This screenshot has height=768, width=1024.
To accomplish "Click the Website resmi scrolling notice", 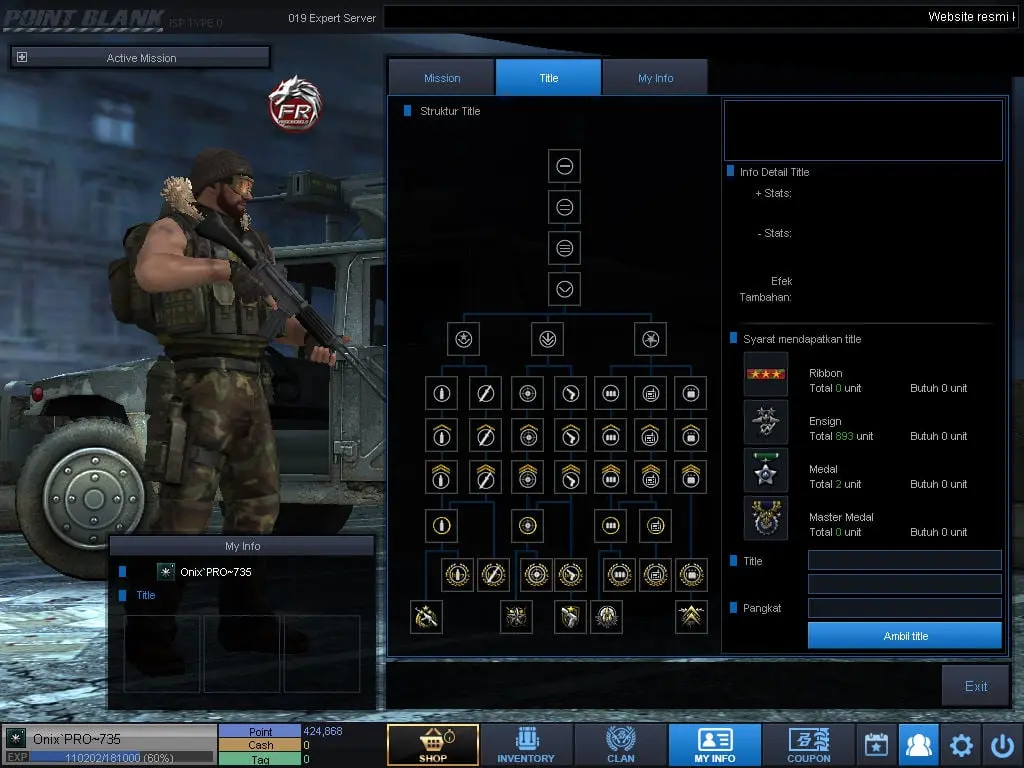I will pos(971,17).
